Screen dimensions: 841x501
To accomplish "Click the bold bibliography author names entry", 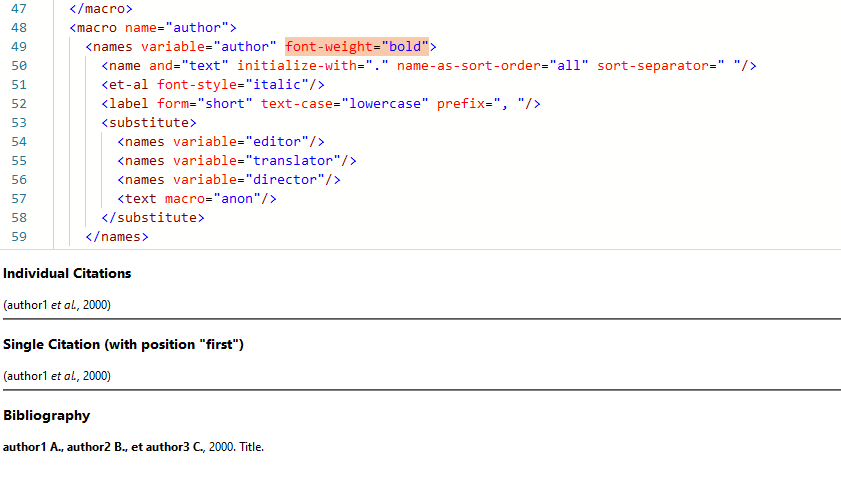I will pos(104,447).
